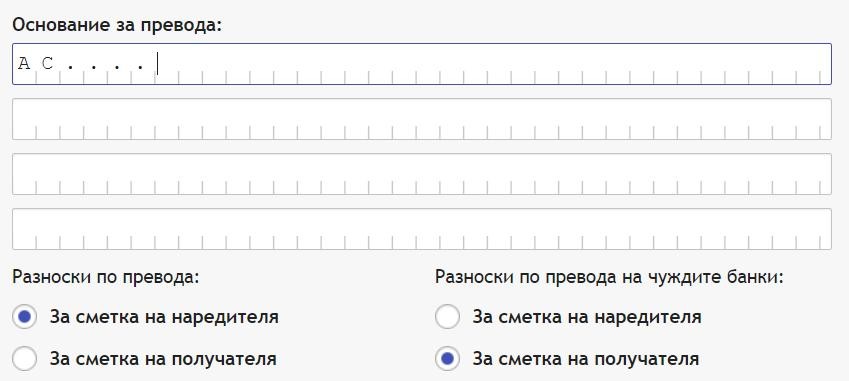The image size is (849, 381).
Task: Choose получателя radio under Разноски по превода
Action: tap(24, 358)
